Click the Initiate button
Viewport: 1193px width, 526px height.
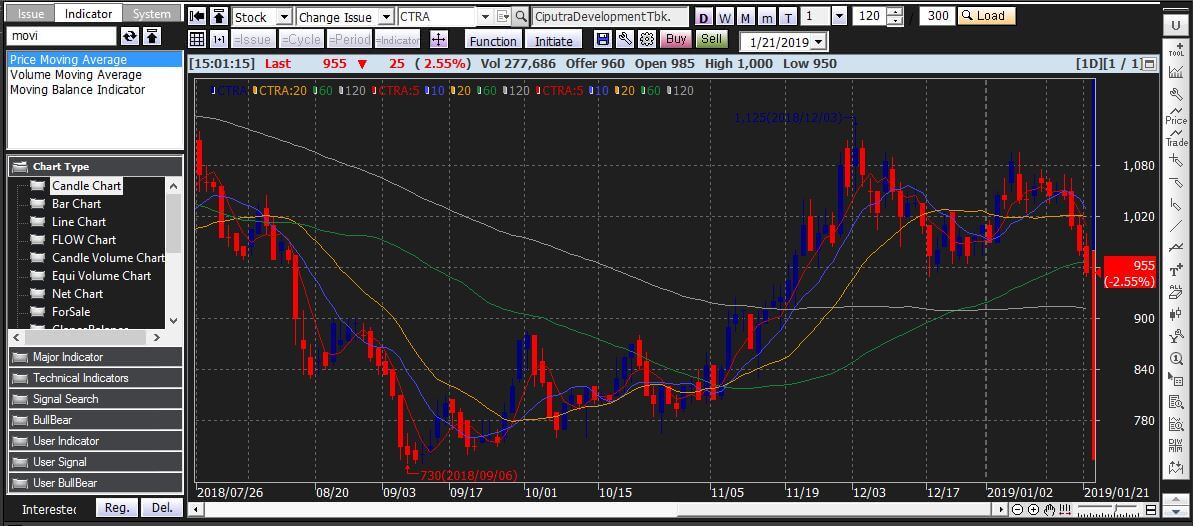click(553, 41)
